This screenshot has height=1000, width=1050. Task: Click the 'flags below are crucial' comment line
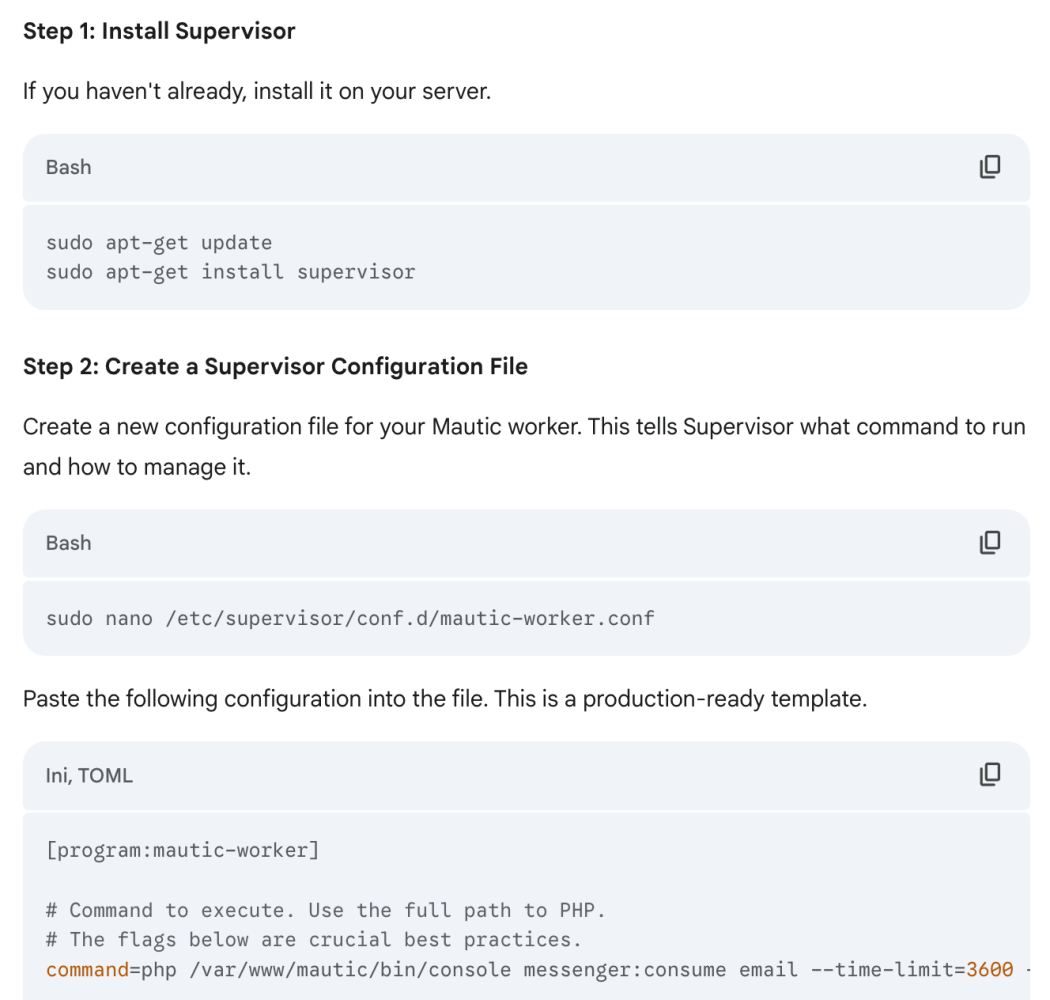pyautogui.click(x=313, y=939)
